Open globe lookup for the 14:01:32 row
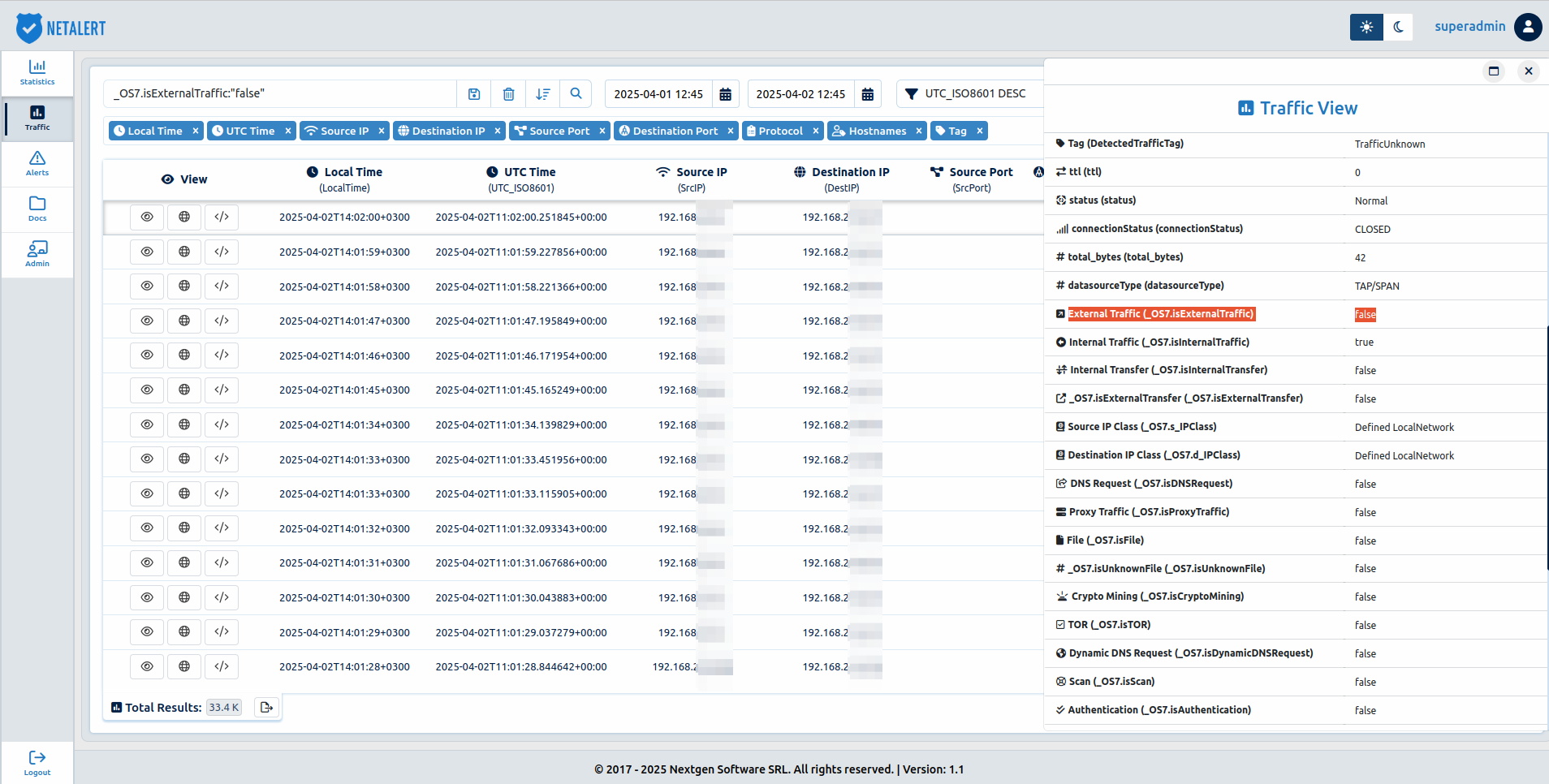This screenshot has width=1549, height=784. click(x=184, y=528)
